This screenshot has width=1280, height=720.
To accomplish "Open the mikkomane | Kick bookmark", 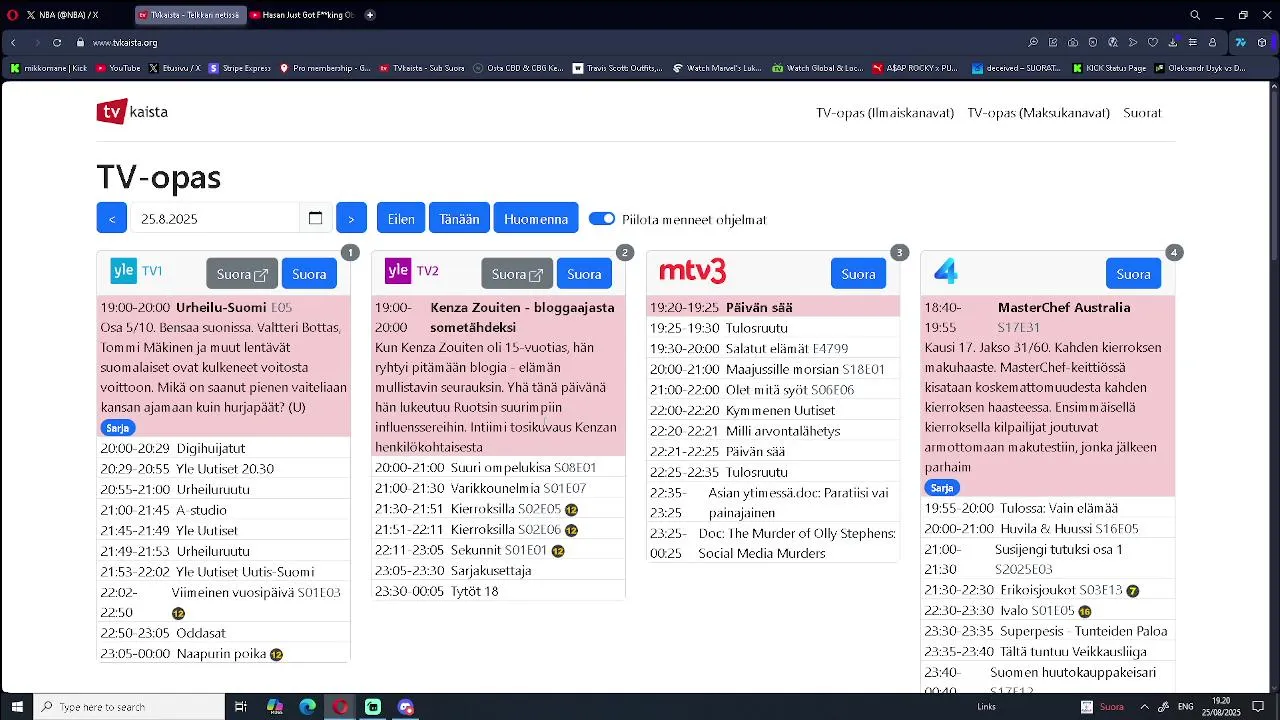I will click(49, 68).
